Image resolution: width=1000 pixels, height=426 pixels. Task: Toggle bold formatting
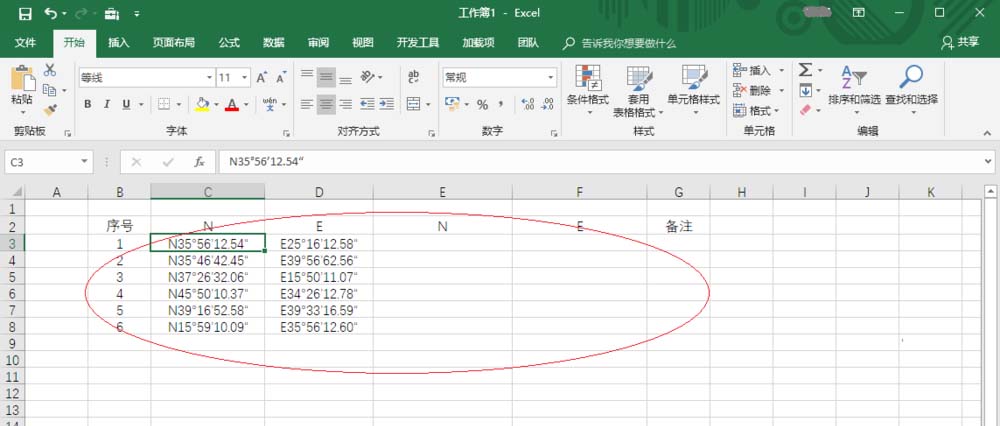[x=87, y=104]
